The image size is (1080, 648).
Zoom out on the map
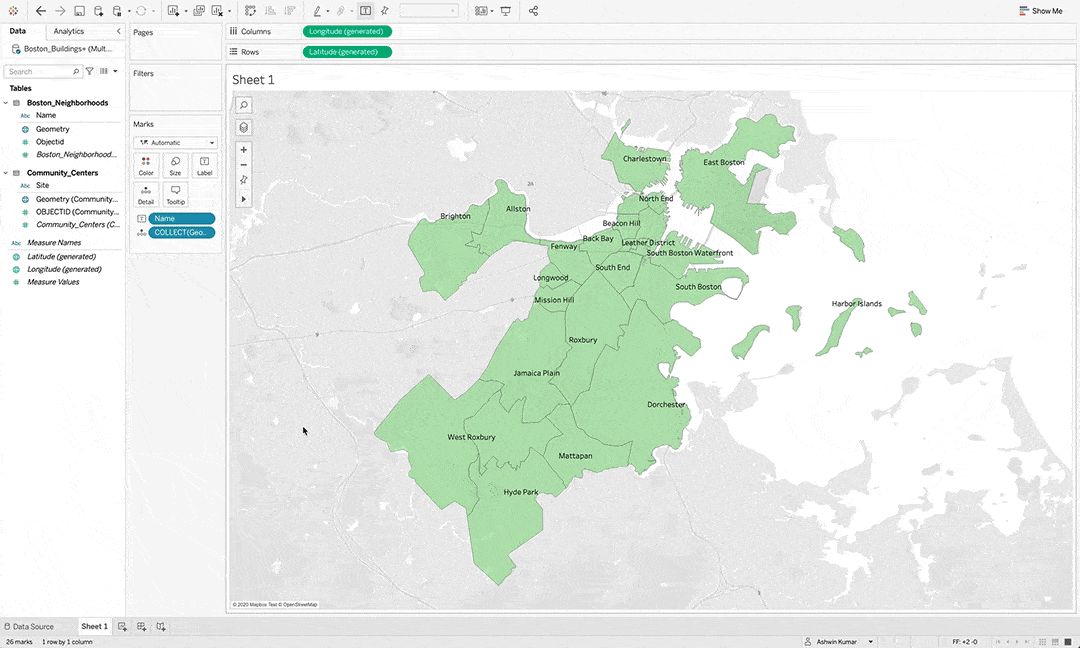244,165
